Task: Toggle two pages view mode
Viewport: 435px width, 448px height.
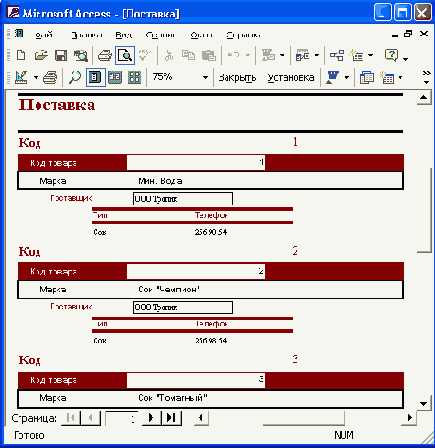Action: (115, 78)
